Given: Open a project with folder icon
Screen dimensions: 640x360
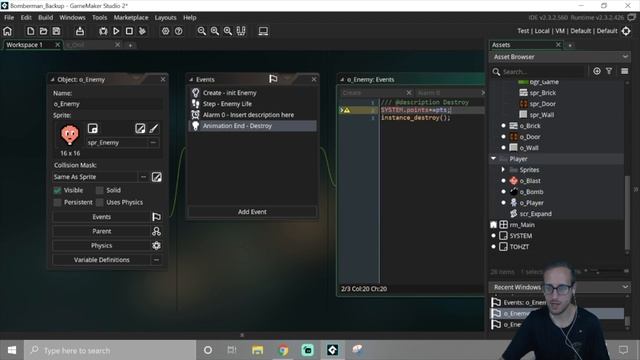Looking at the screenshot, I should 43,31.
